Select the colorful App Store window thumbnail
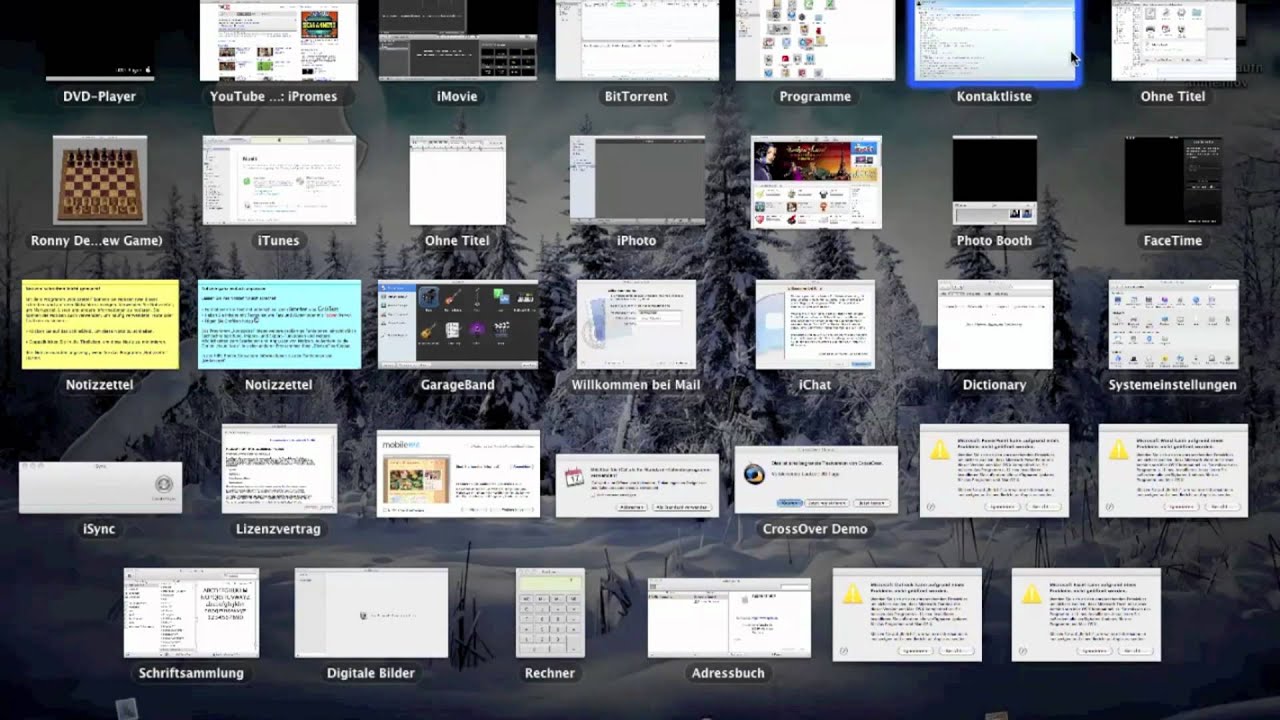 pyautogui.click(x=816, y=182)
